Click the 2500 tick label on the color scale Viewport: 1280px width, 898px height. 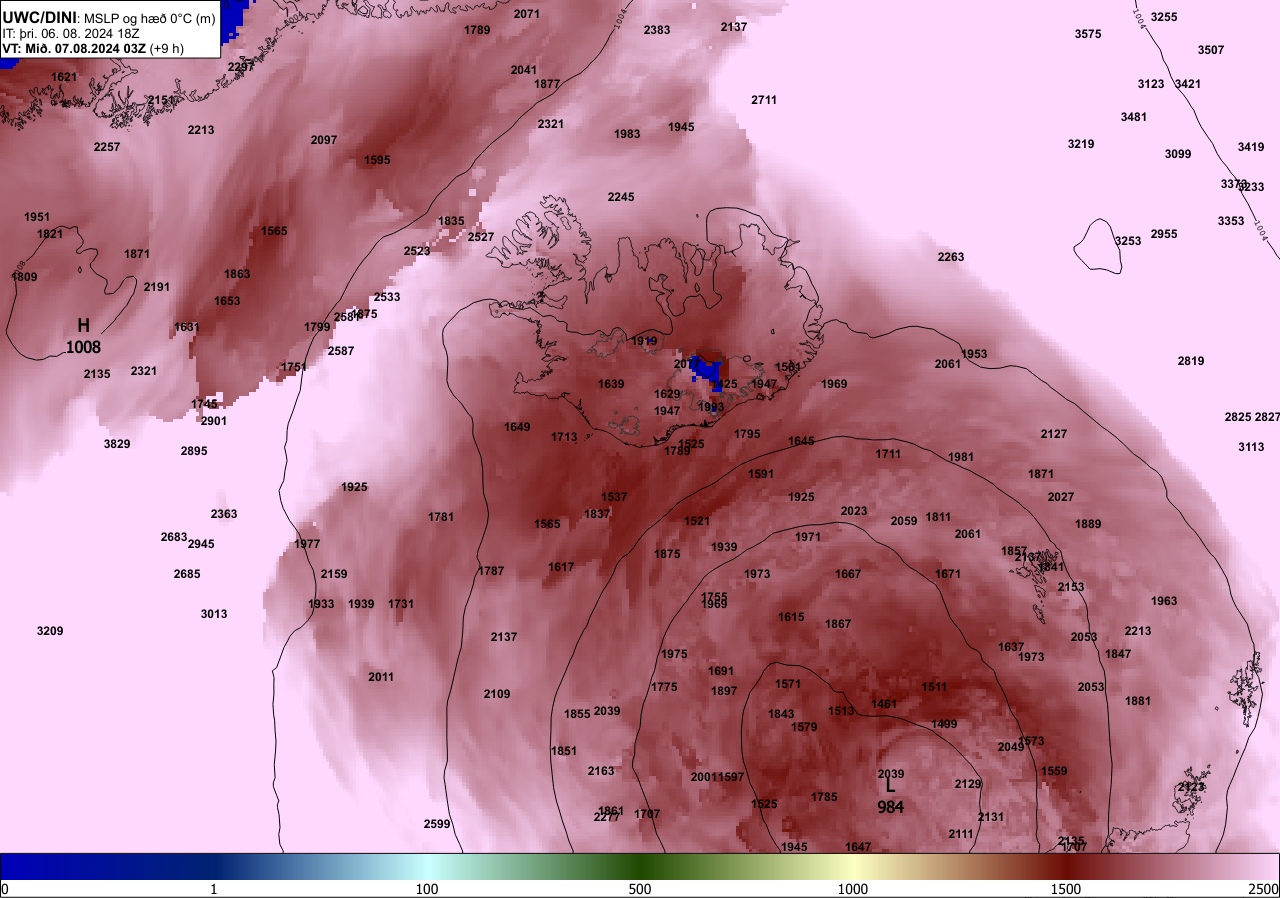tap(1264, 889)
